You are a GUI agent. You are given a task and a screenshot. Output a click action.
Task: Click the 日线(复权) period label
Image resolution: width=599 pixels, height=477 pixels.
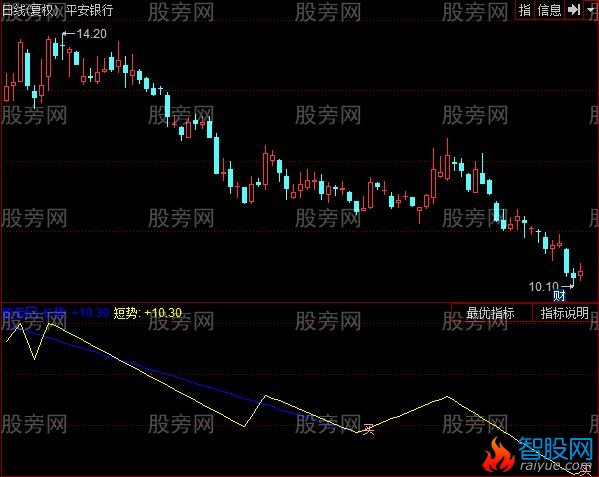(31, 10)
